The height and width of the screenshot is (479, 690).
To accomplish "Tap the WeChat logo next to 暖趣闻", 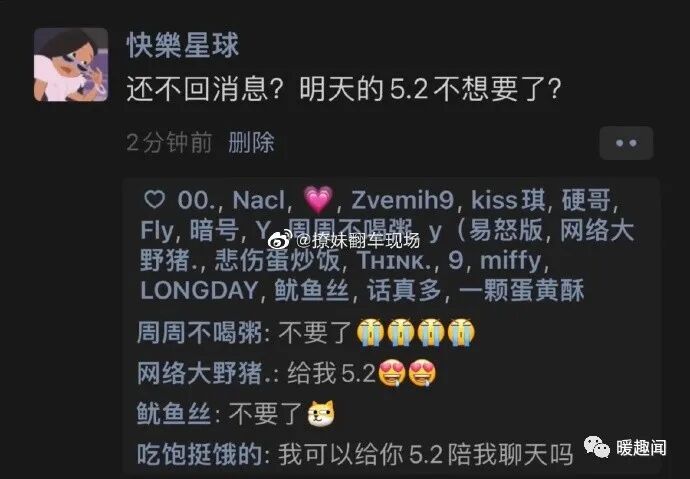I will [x=597, y=447].
